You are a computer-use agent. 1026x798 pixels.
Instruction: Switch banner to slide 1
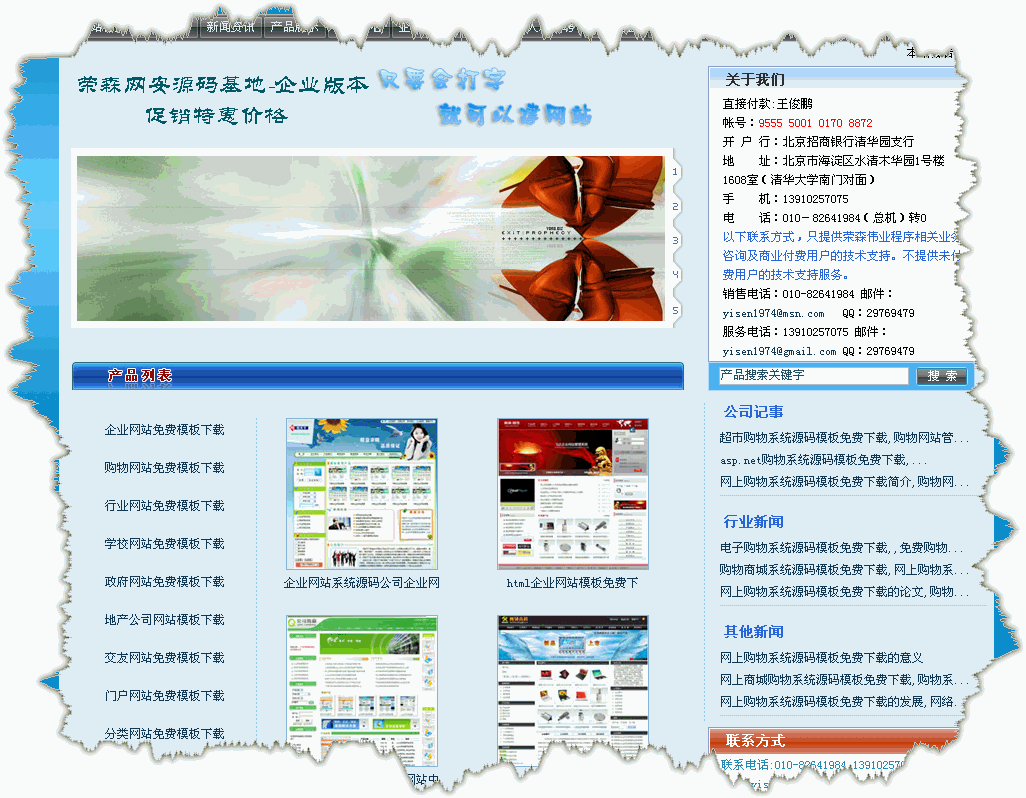coord(675,172)
